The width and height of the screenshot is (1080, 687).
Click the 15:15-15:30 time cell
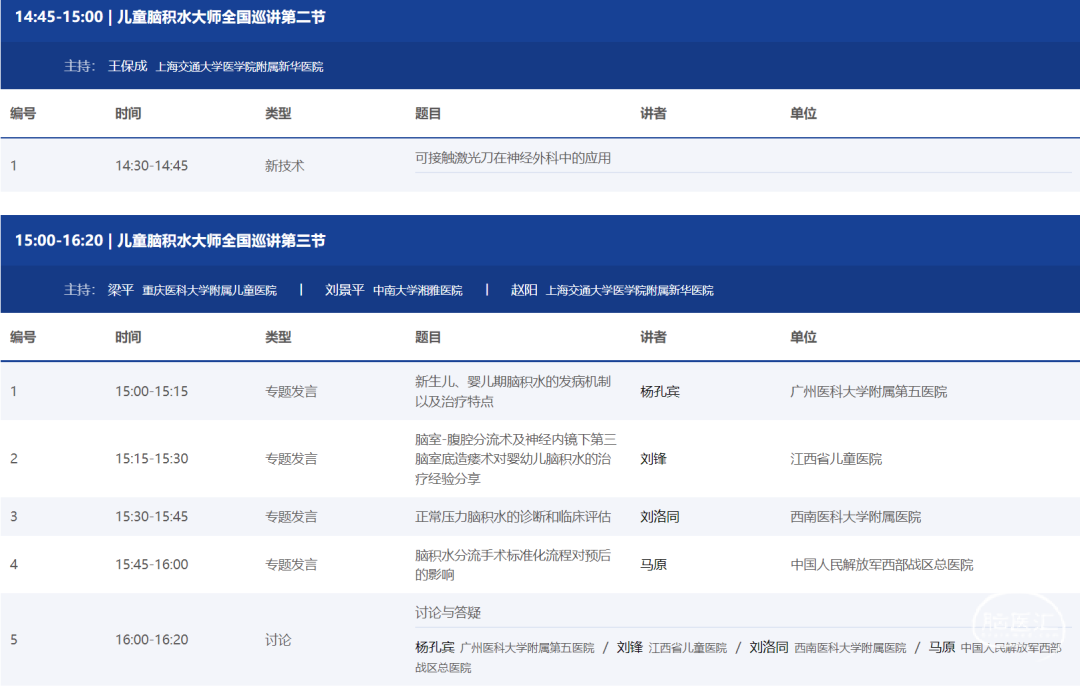[x=151, y=459]
